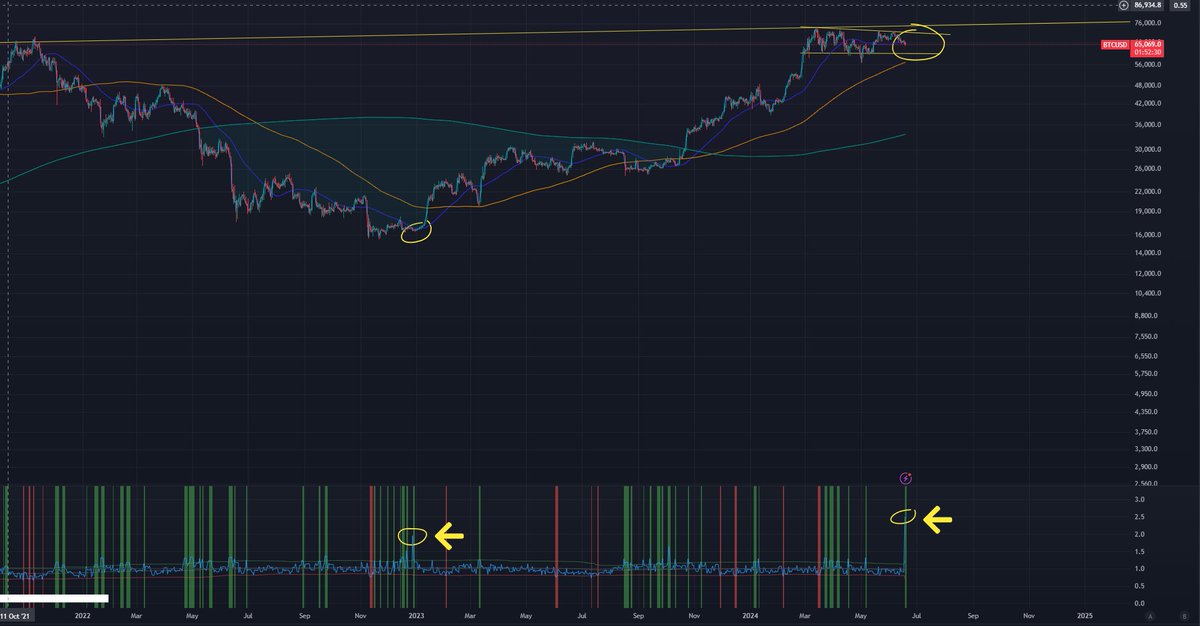
Task: Toggle the B scale button at bottom right
Action: coord(1183,616)
